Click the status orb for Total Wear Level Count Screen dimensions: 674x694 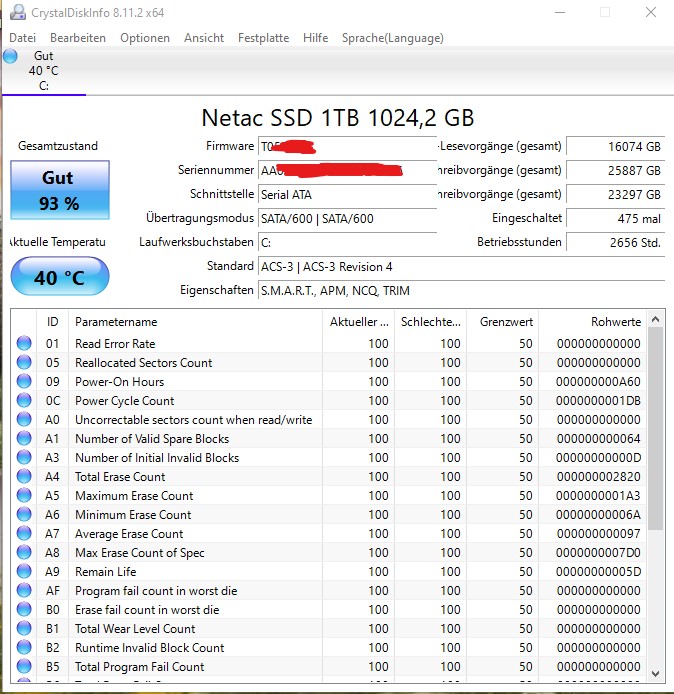click(x=24, y=628)
